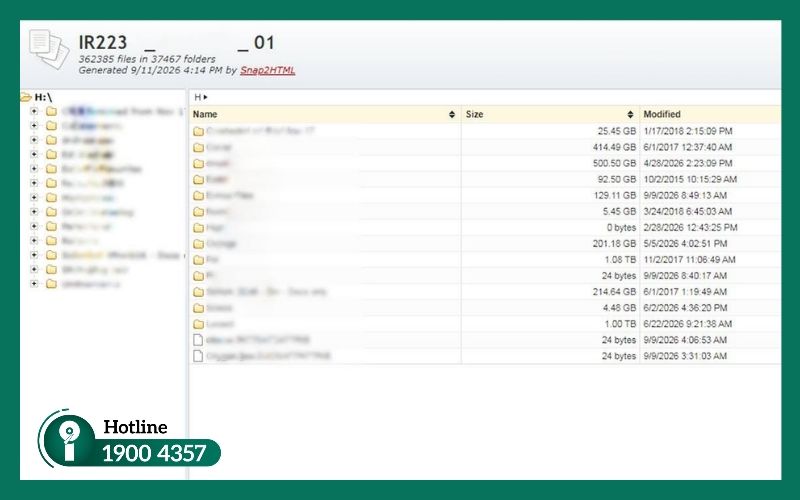
Task: Click the date 6/22/2026 9:21:38 AM
Action: coord(688,324)
